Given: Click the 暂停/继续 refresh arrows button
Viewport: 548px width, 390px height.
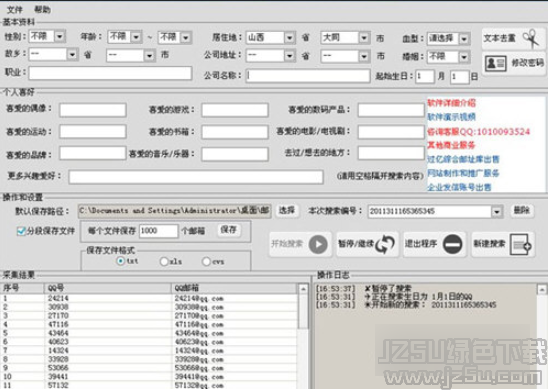Looking at the screenshot, I should coord(367,244).
